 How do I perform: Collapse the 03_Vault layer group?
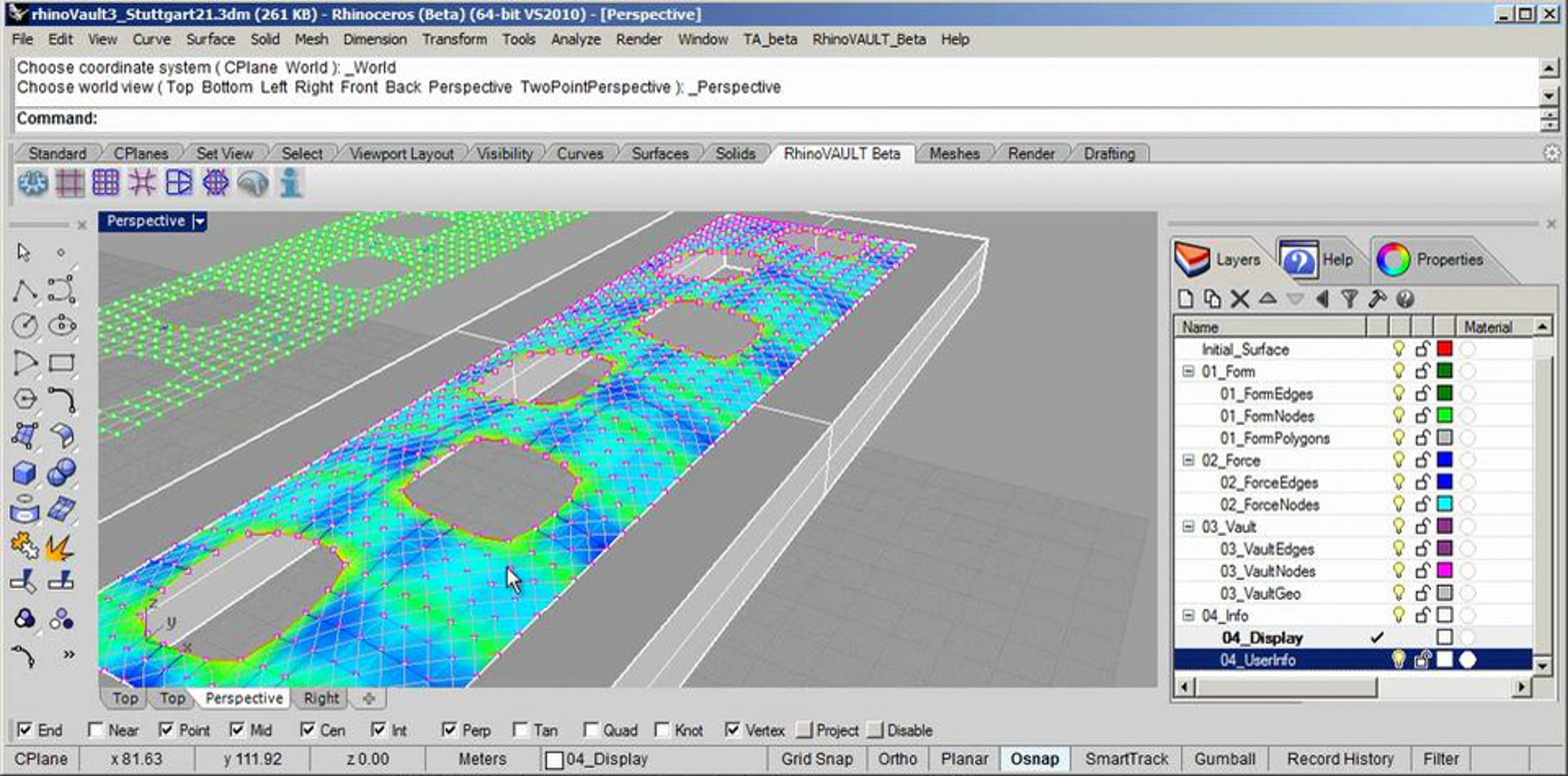point(1188,526)
